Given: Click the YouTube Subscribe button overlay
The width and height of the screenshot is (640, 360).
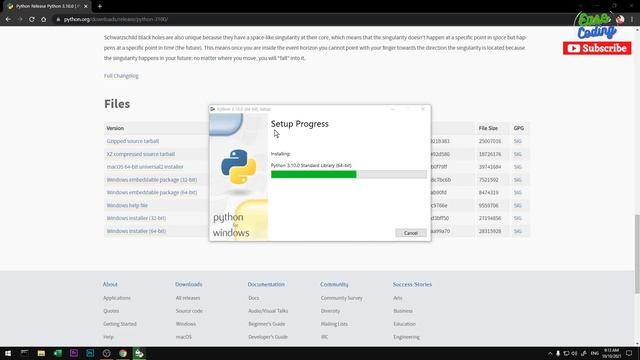Looking at the screenshot, I should [x=597, y=48].
